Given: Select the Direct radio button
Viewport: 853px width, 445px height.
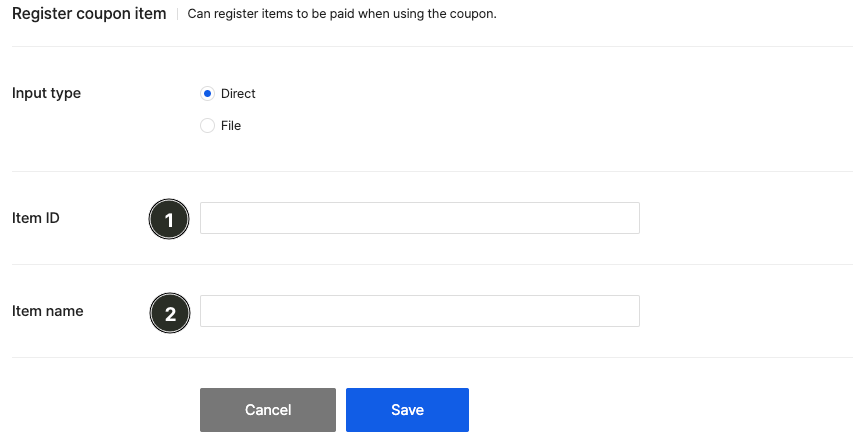Looking at the screenshot, I should pos(207,94).
